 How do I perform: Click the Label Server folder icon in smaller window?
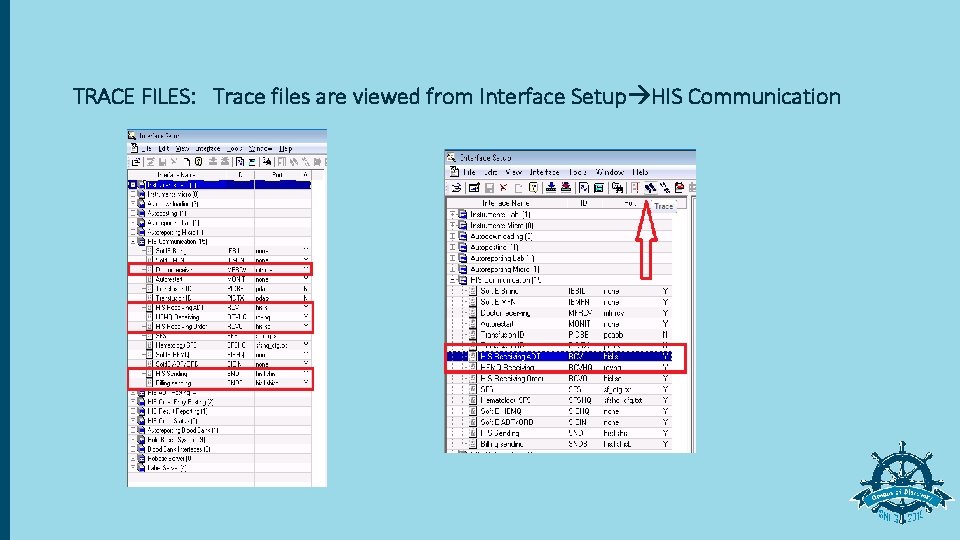[x=141, y=468]
